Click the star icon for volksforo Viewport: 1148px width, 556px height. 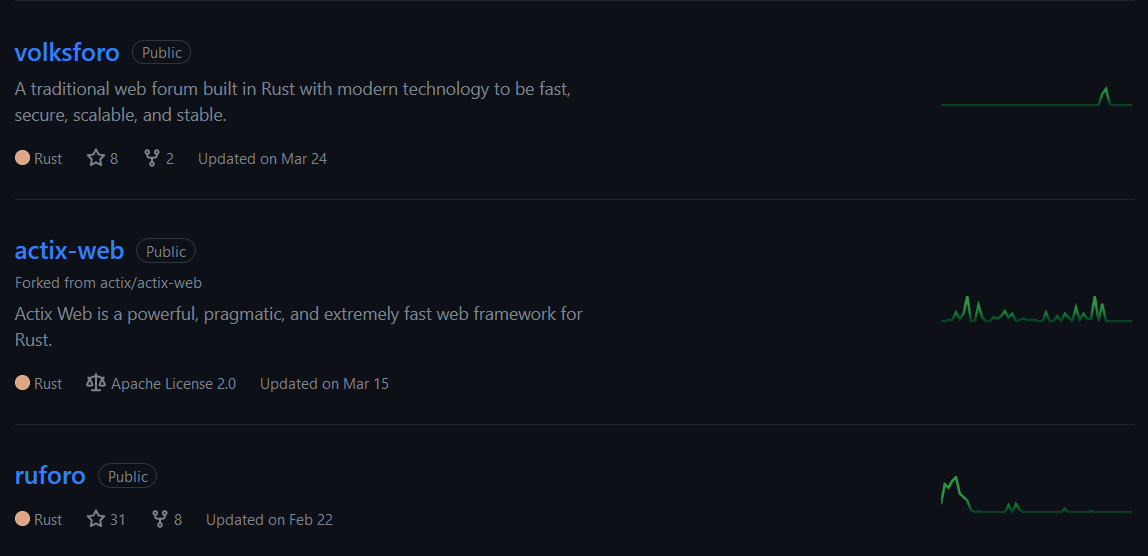(96, 158)
